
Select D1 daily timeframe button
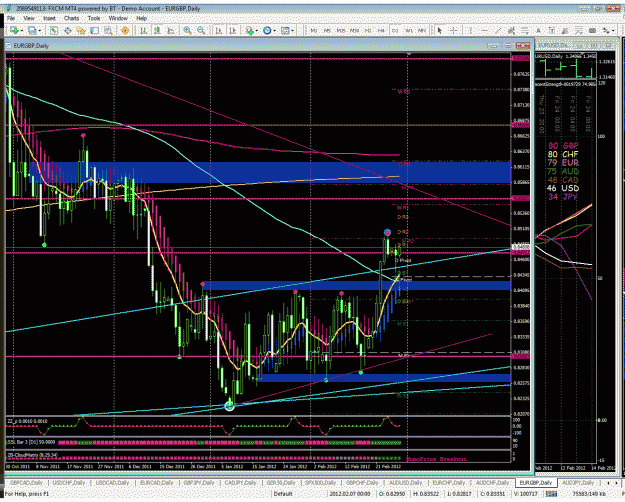coord(395,30)
